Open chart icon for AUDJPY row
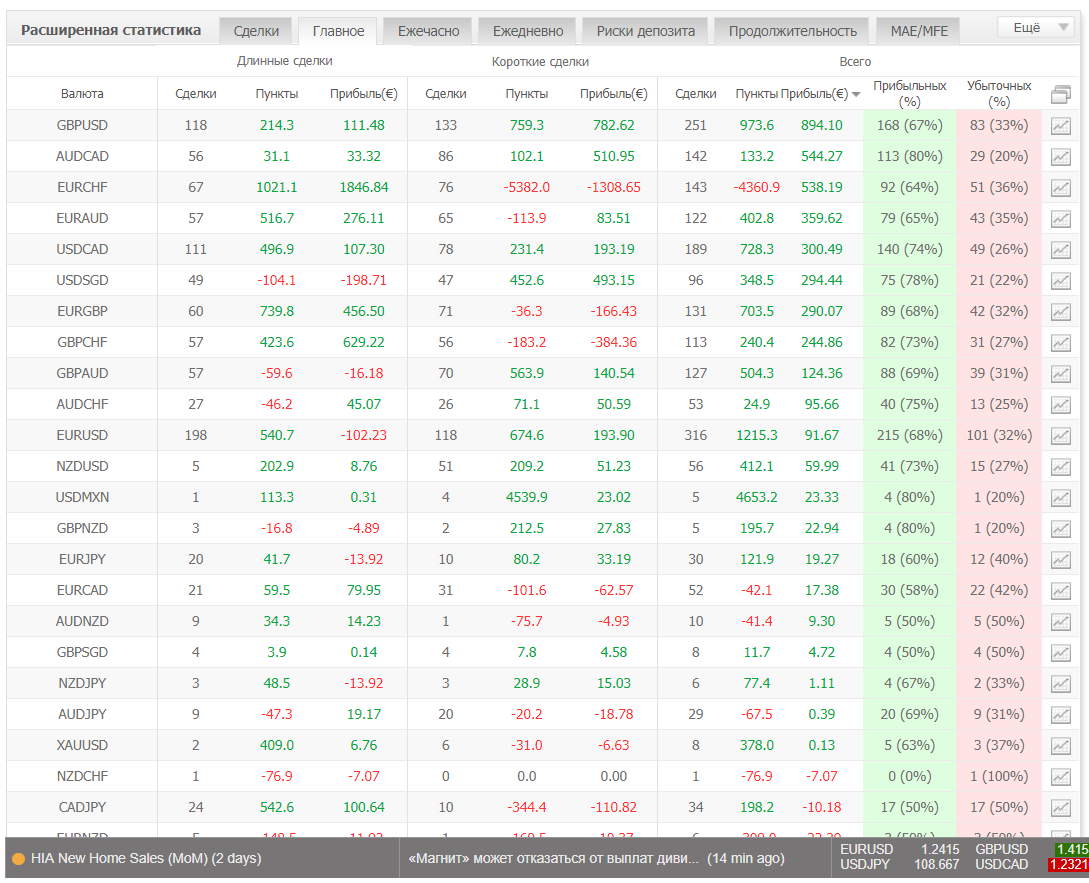The height and width of the screenshot is (883, 1089). pyautogui.click(x=1060, y=714)
